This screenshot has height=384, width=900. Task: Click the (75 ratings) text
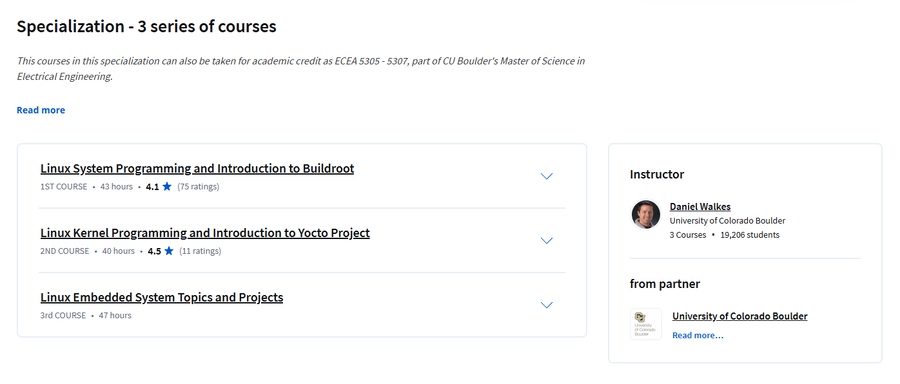point(198,187)
